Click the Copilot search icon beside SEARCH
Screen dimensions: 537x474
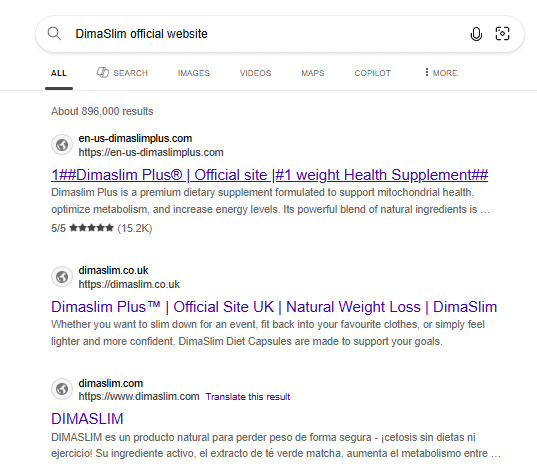(x=102, y=73)
